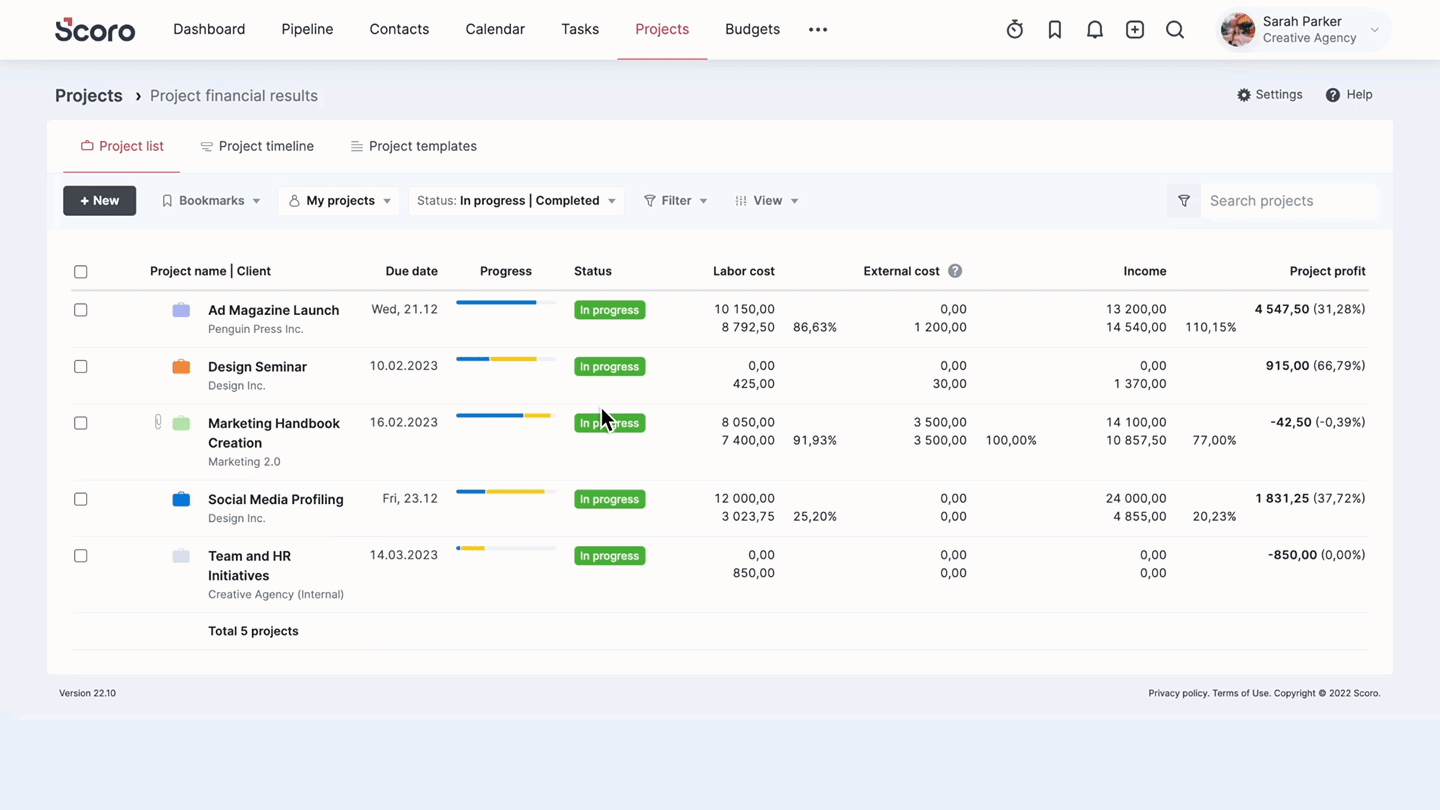Click the New project button
The width and height of the screenshot is (1440, 810).
click(x=100, y=201)
